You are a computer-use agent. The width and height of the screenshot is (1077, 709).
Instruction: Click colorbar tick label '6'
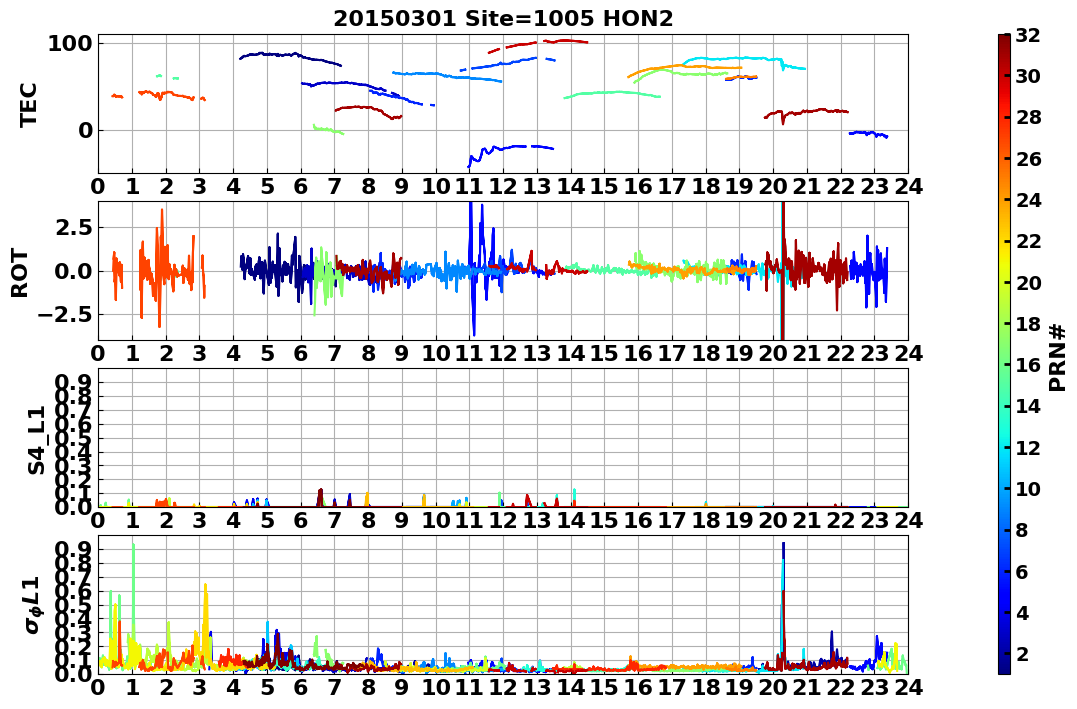tap(1022, 571)
